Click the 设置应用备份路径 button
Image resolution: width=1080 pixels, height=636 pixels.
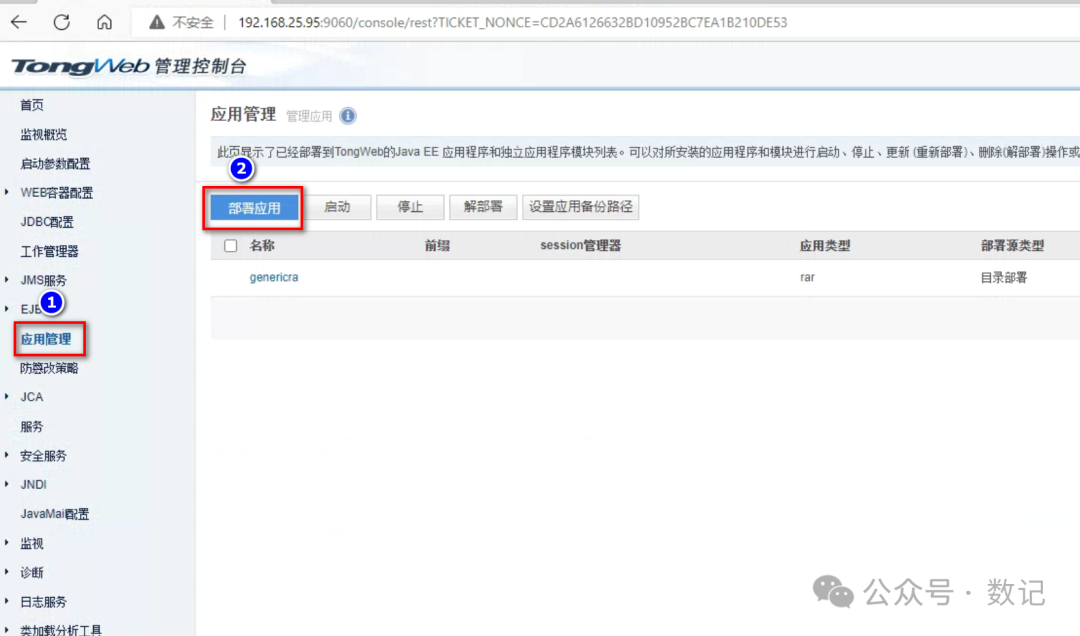[x=581, y=207]
